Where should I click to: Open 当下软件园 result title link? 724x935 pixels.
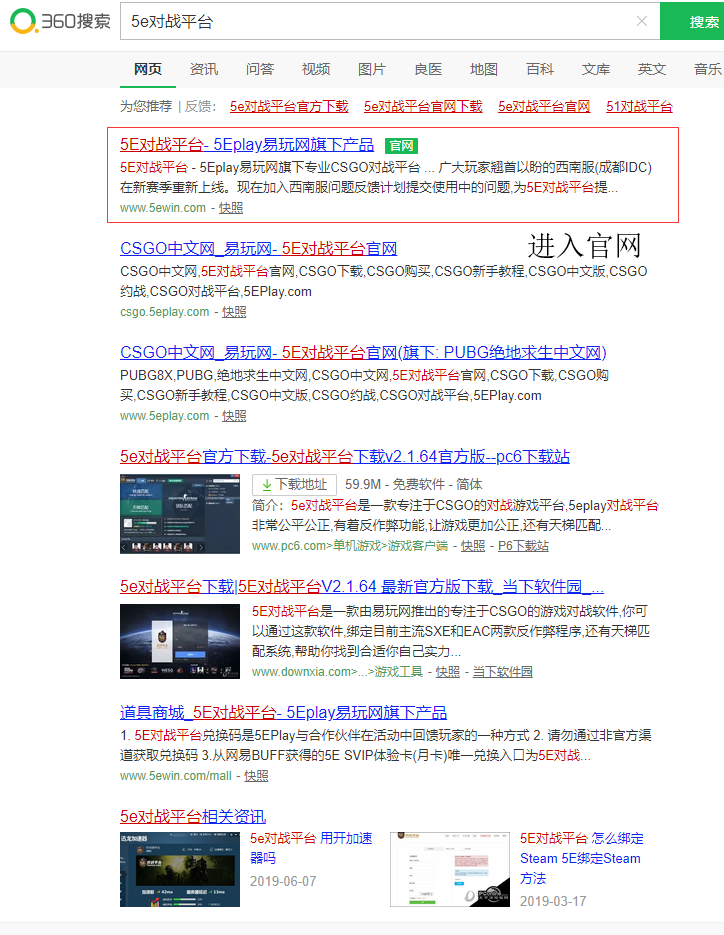click(362, 586)
